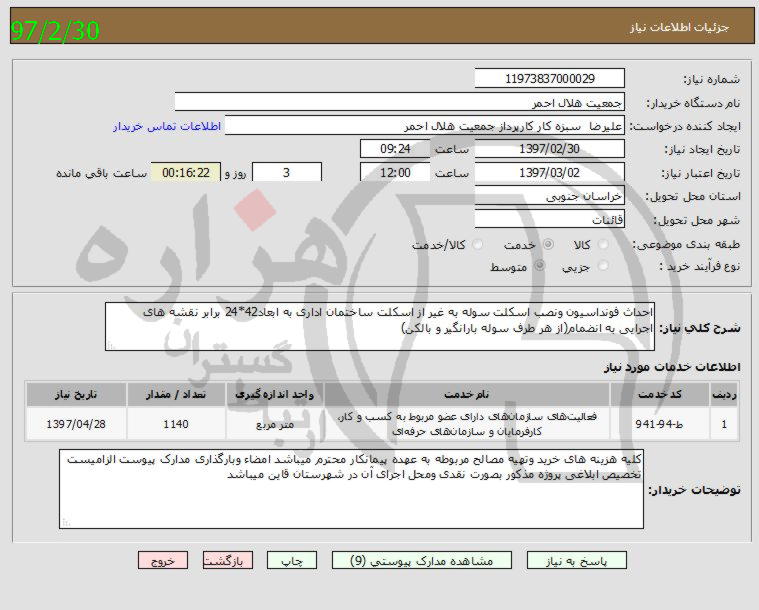Choose جزیی purchase process radio
759x610 pixels.
(x=603, y=266)
